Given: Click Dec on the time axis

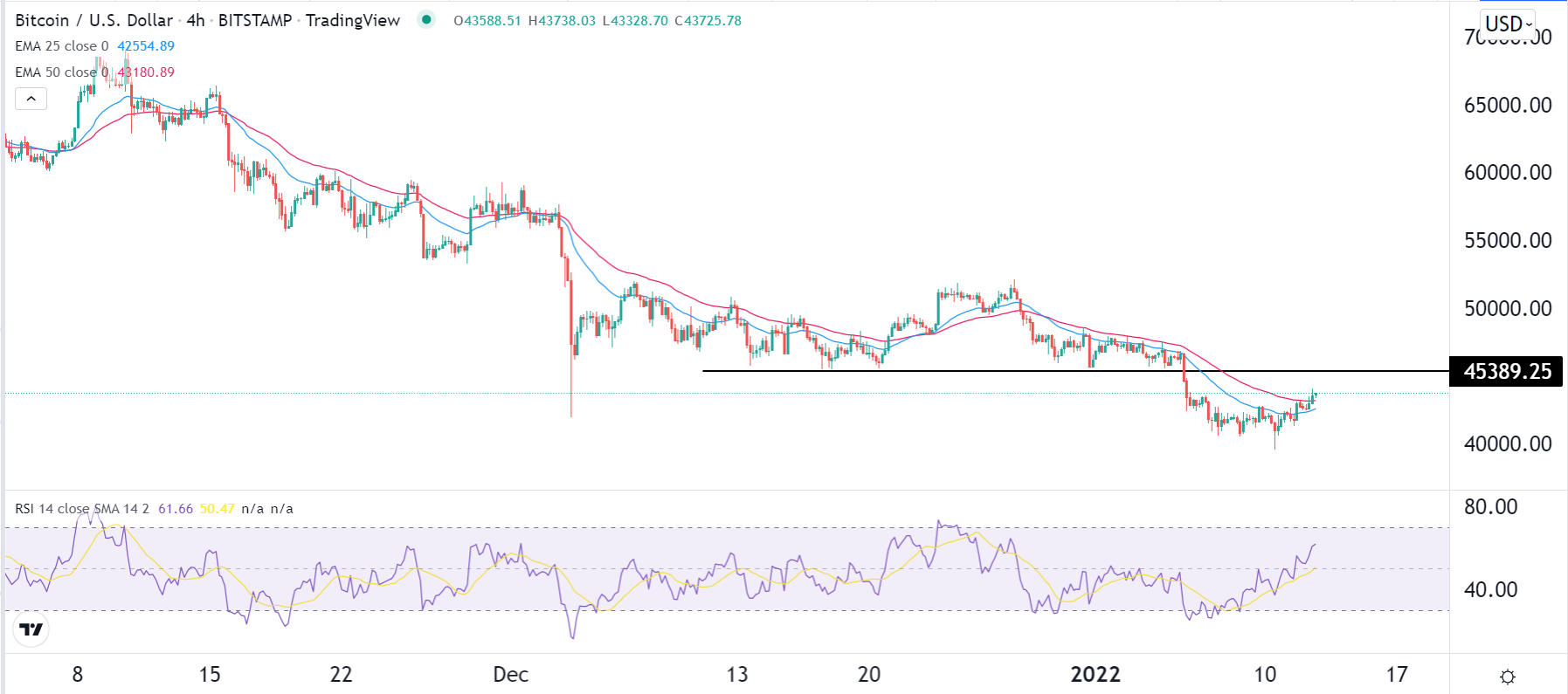Looking at the screenshot, I should [510, 675].
